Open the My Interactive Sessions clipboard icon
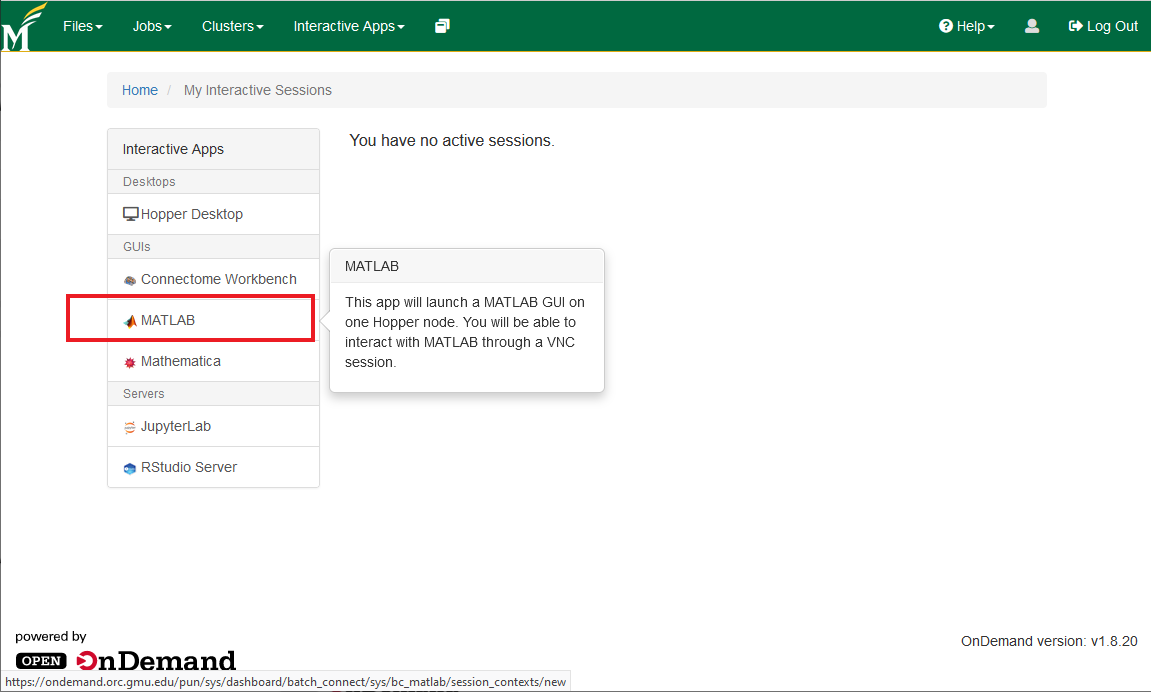Viewport: 1151px width, 692px height. coord(442,26)
